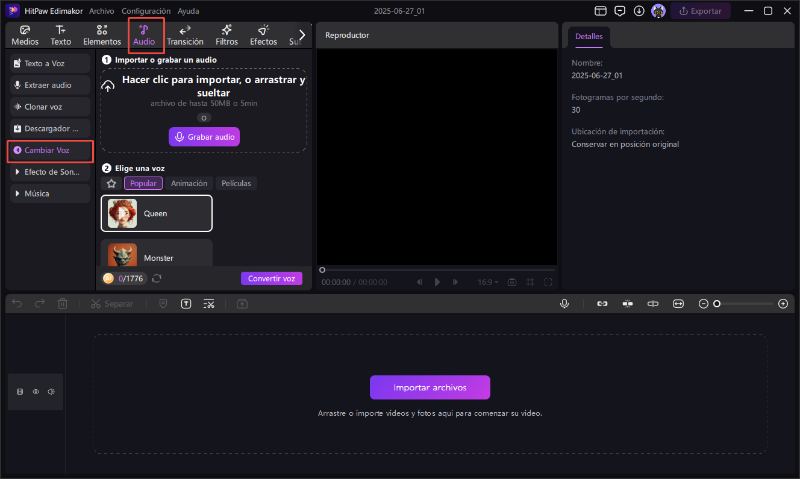Choose the Monster voice card
The image size is (800, 479).
(x=157, y=254)
